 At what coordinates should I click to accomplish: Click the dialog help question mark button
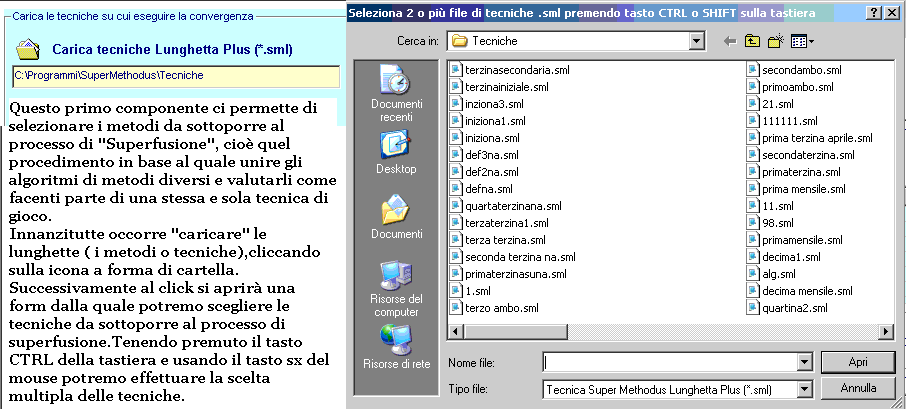(x=875, y=12)
